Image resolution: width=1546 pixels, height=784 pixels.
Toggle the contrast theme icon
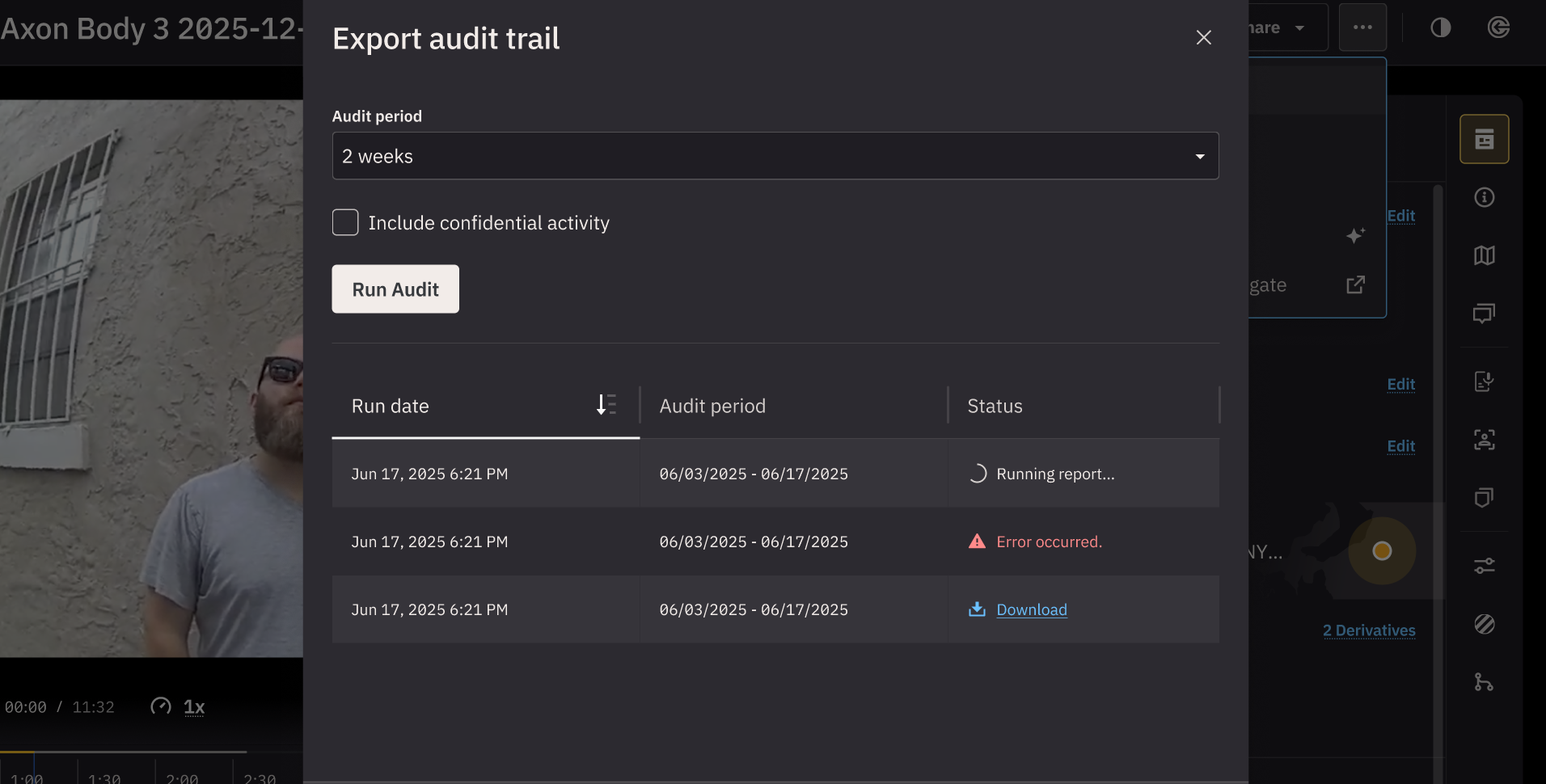[x=1440, y=27]
